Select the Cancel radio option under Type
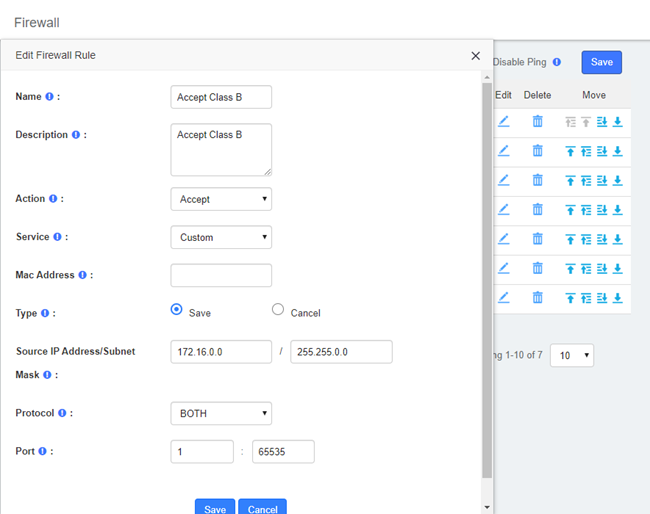The width and height of the screenshot is (650, 514). (x=278, y=309)
